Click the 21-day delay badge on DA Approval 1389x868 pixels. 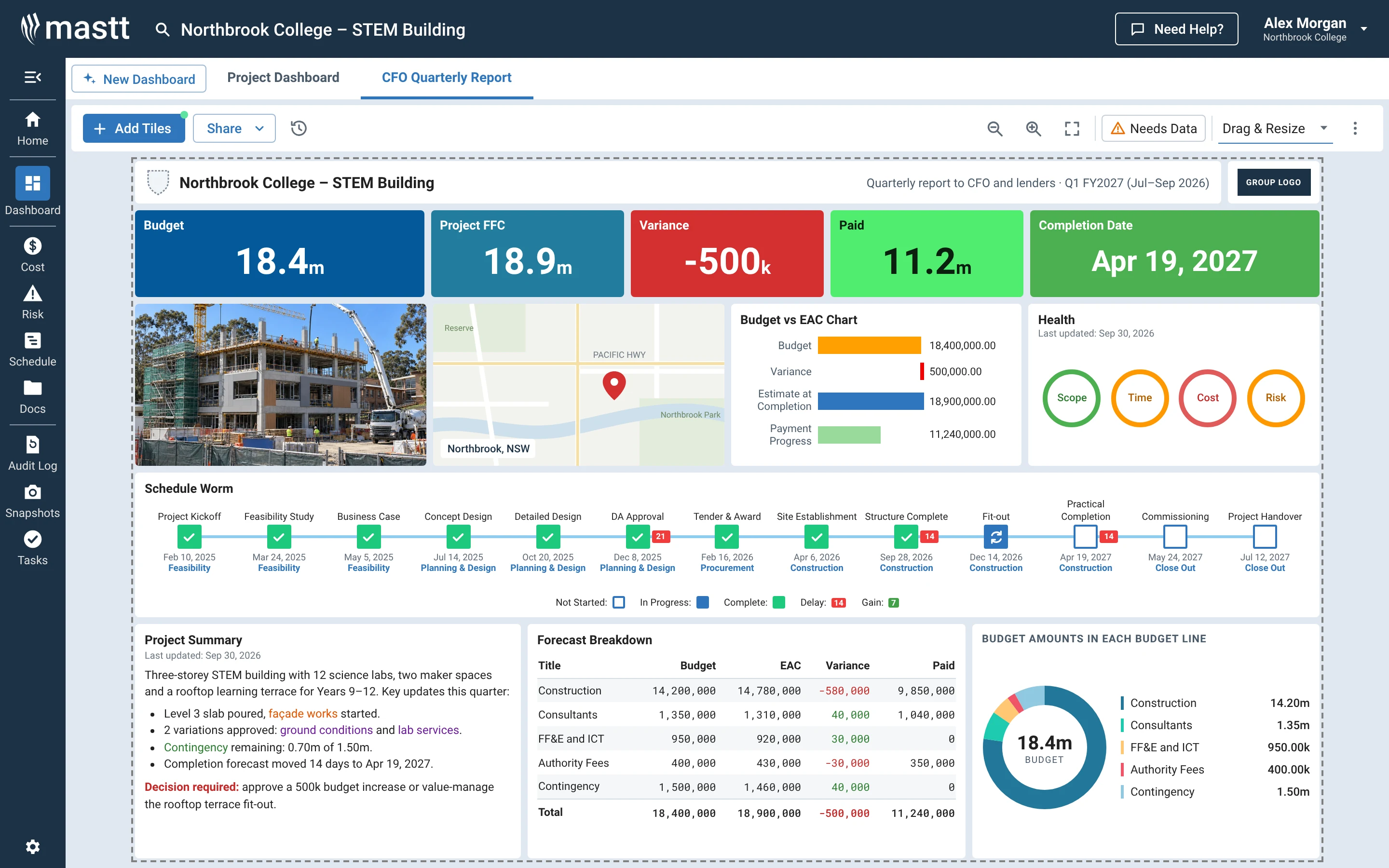[661, 536]
